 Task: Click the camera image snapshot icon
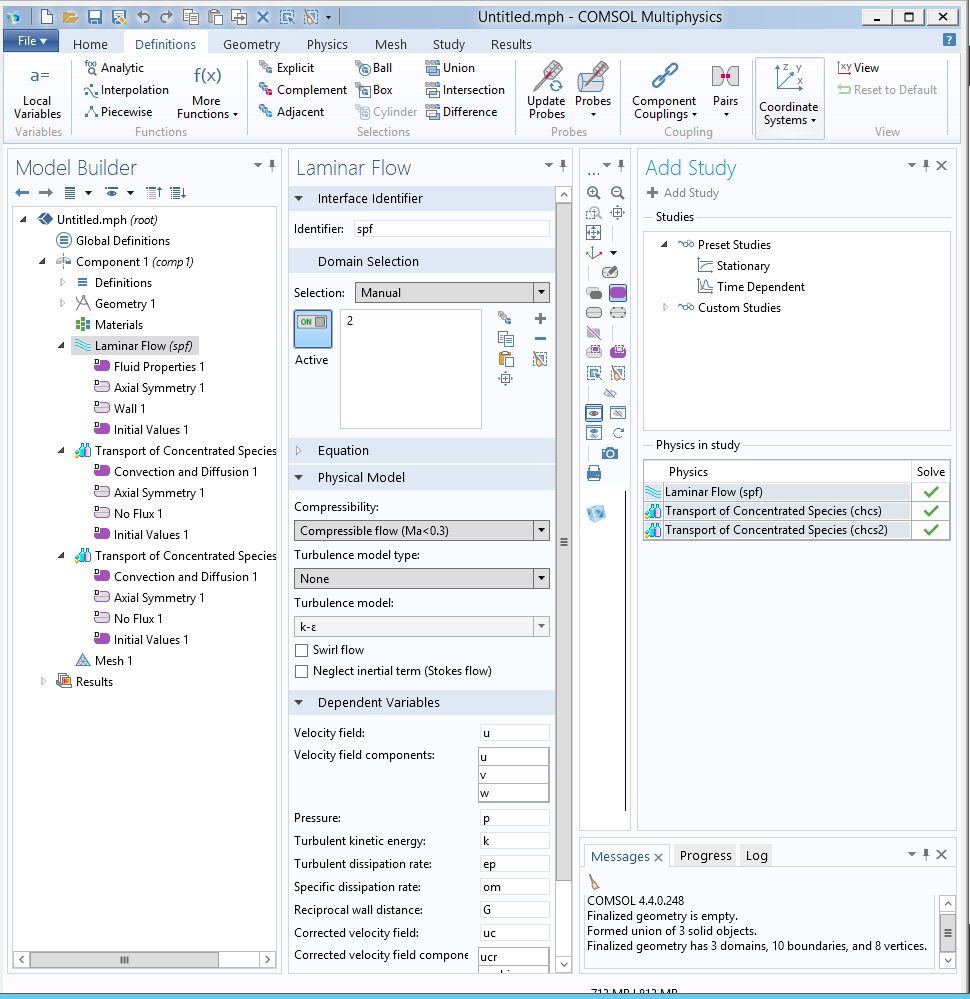click(610, 453)
